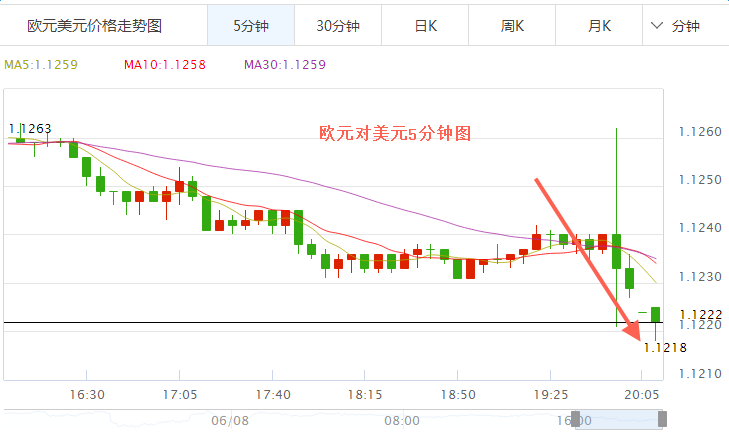Image resolution: width=729 pixels, height=434 pixels.
Task: Select the 周K tab
Action: (x=512, y=26)
